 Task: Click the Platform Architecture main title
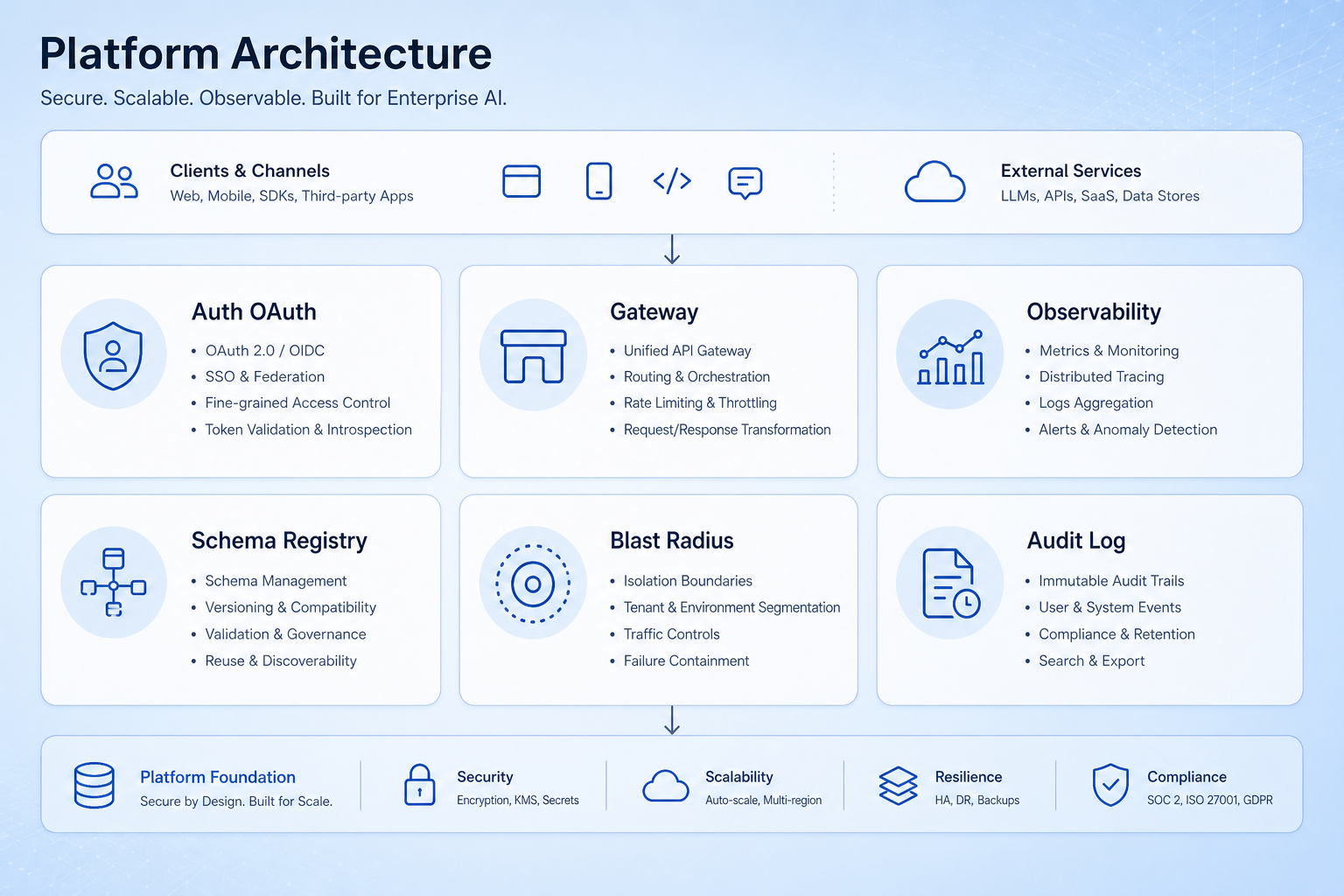point(266,54)
